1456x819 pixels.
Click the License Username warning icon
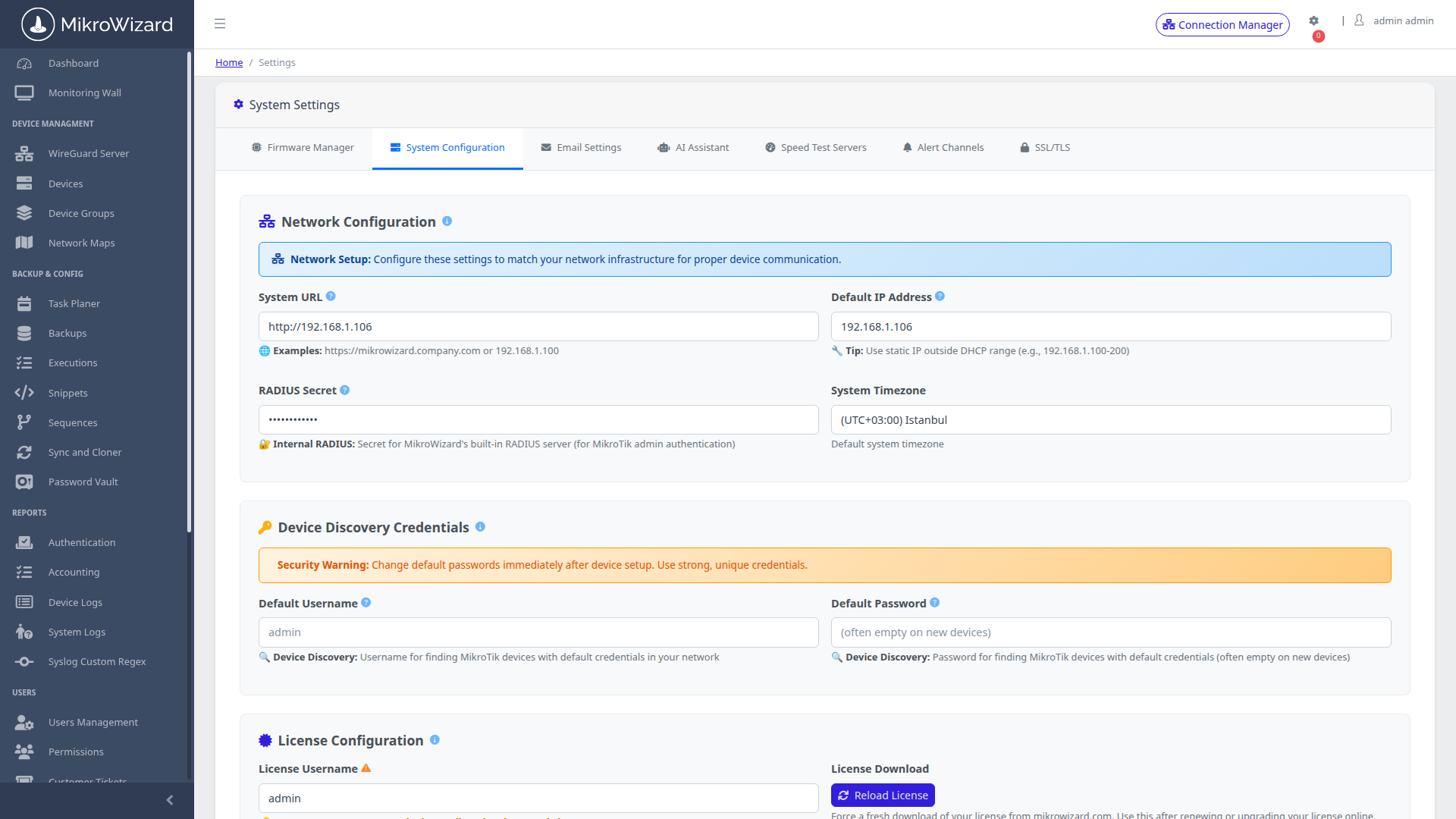366,768
